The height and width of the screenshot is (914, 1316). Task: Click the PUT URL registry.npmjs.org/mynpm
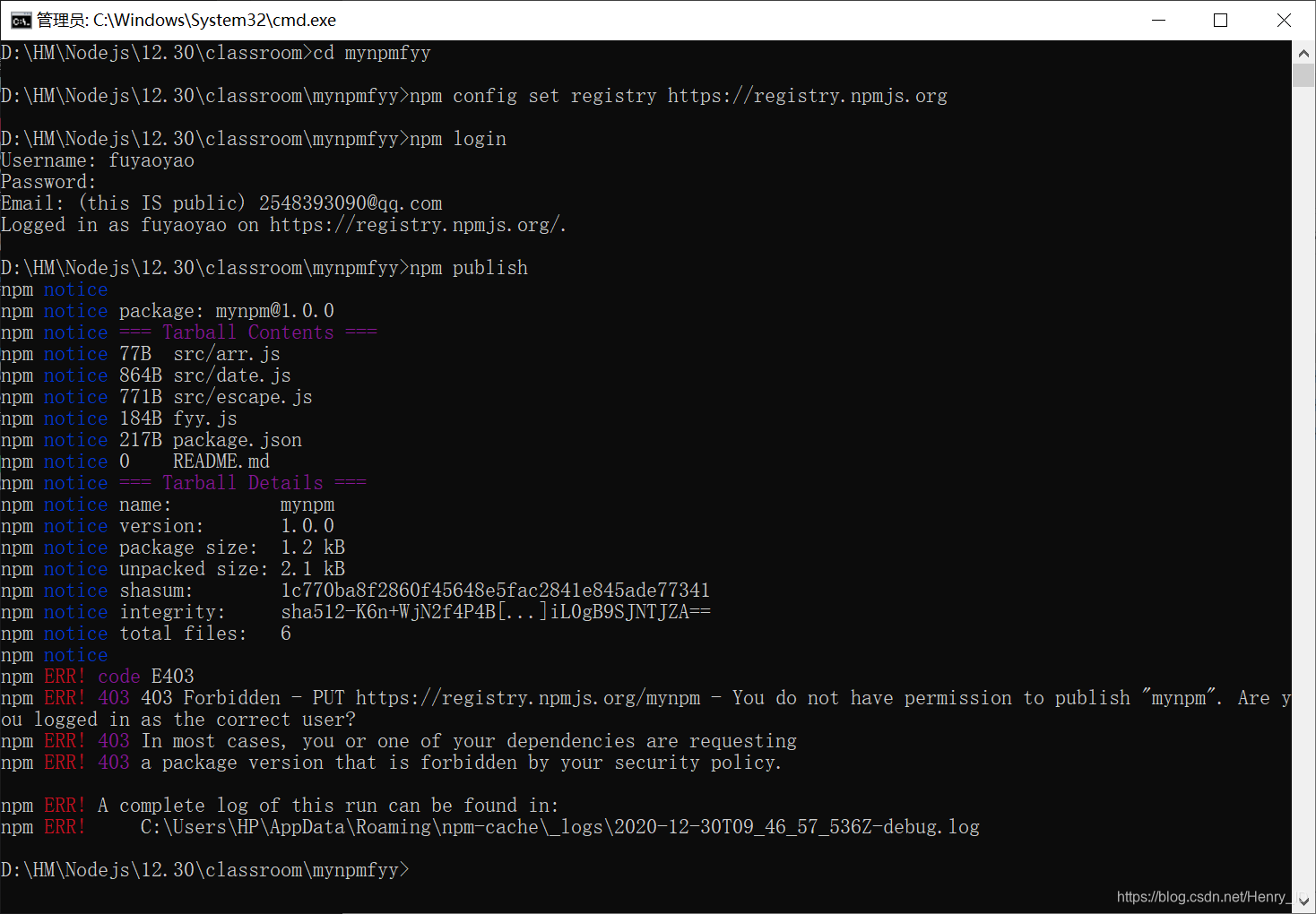tap(528, 698)
